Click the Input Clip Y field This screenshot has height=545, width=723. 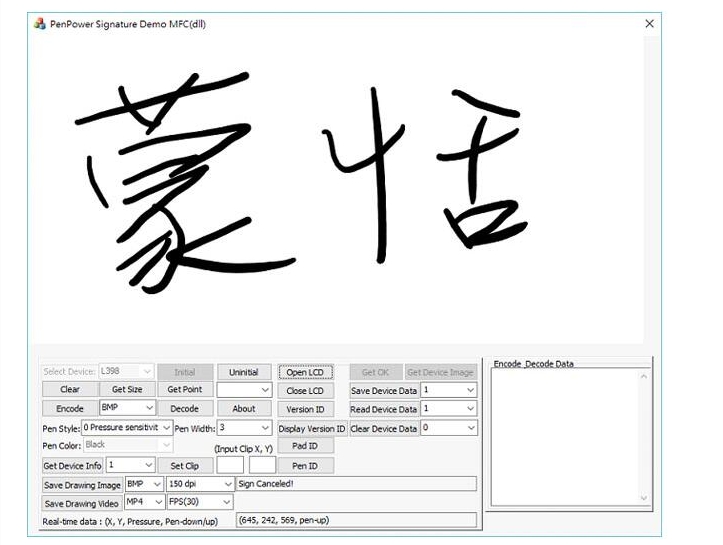(x=262, y=465)
